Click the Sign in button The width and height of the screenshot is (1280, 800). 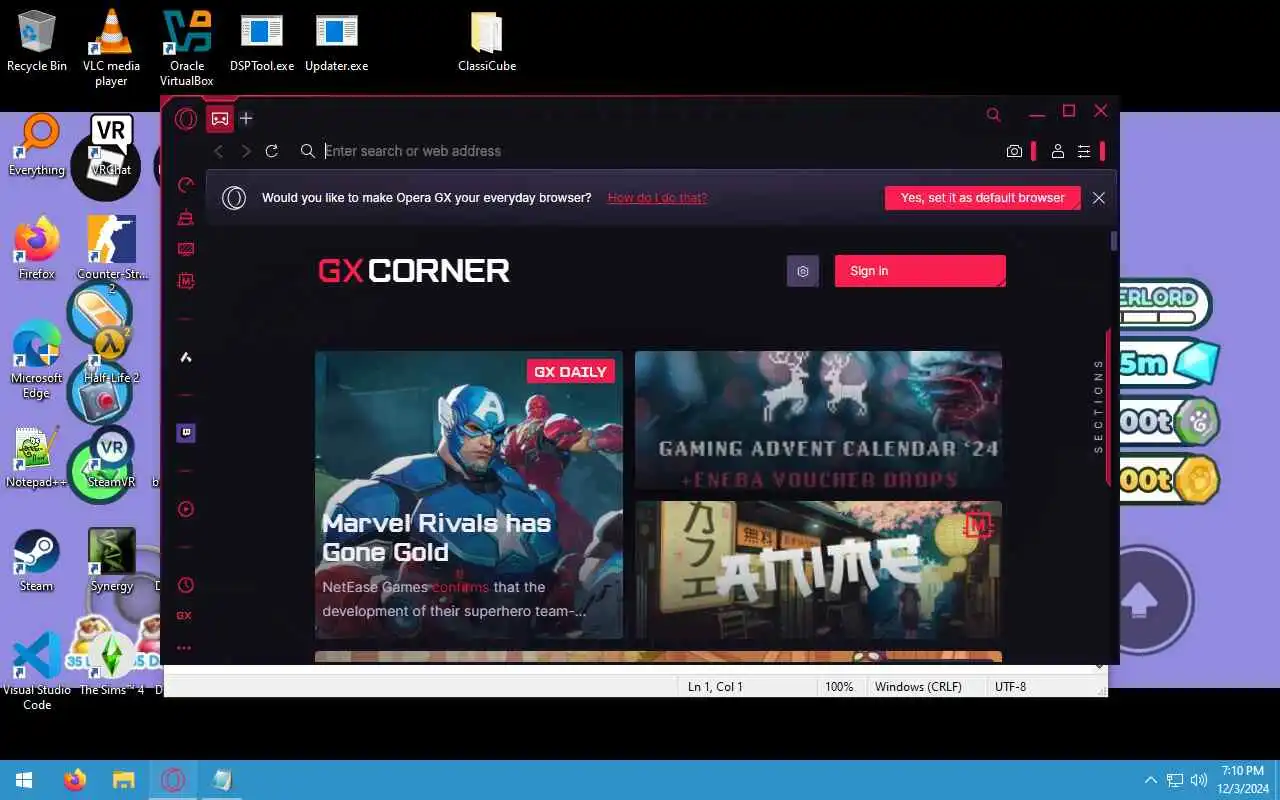920,271
